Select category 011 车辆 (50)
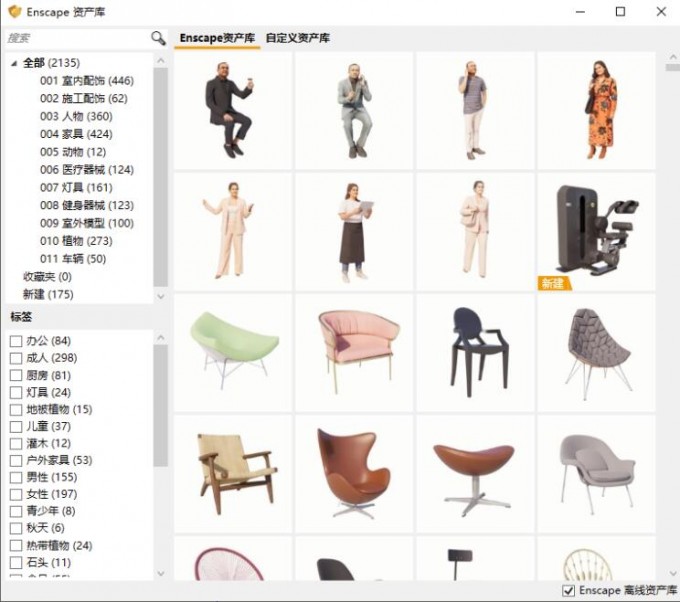The image size is (680, 602). point(73,258)
